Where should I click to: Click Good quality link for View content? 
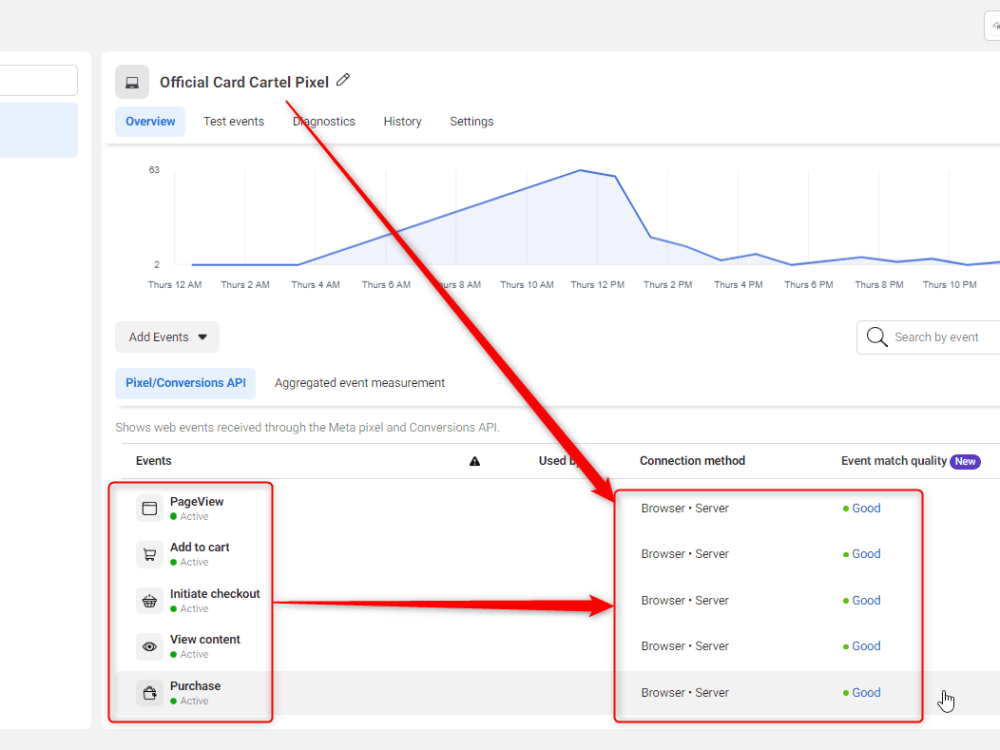point(866,646)
